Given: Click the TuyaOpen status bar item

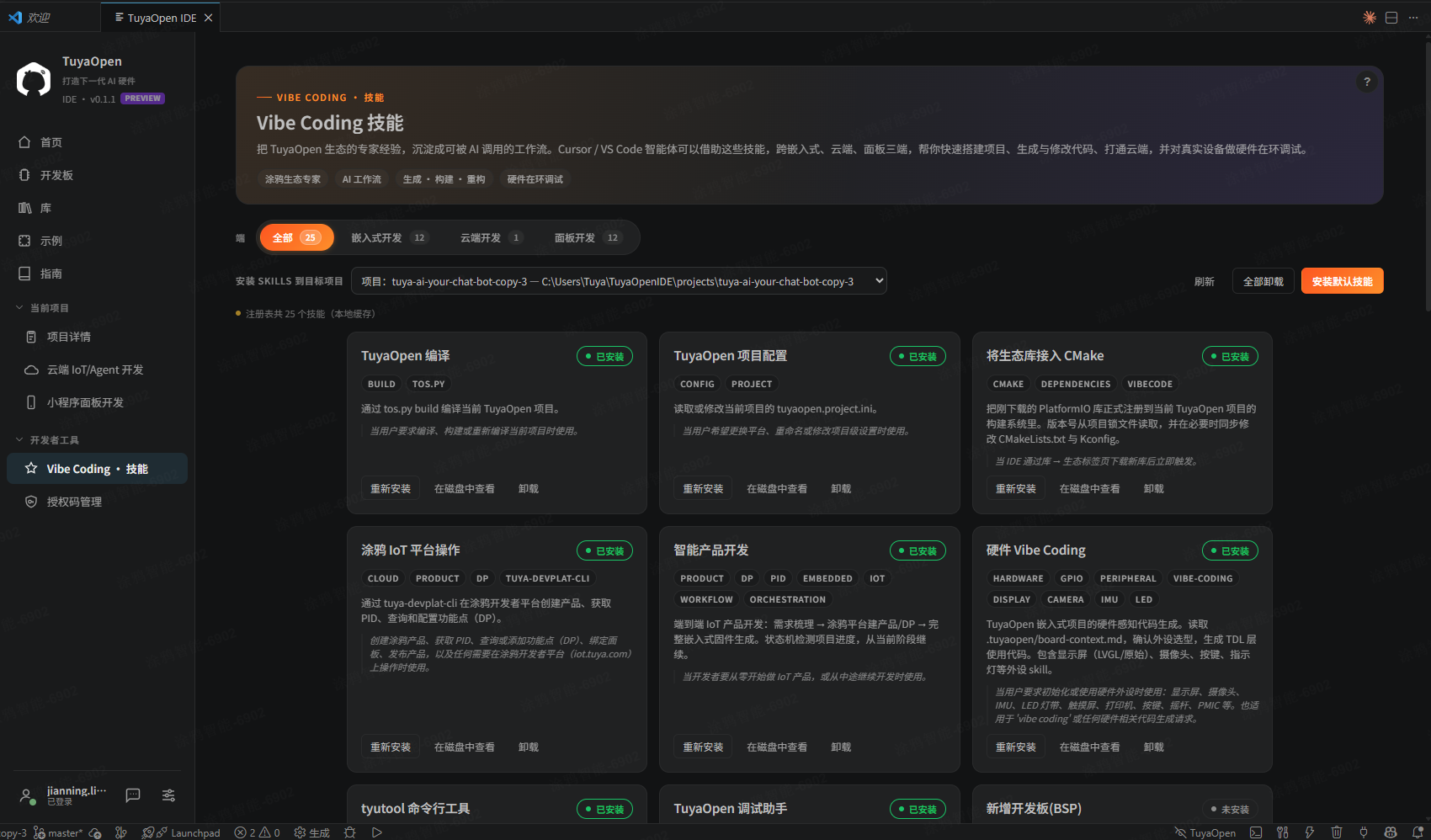Looking at the screenshot, I should point(1205,832).
